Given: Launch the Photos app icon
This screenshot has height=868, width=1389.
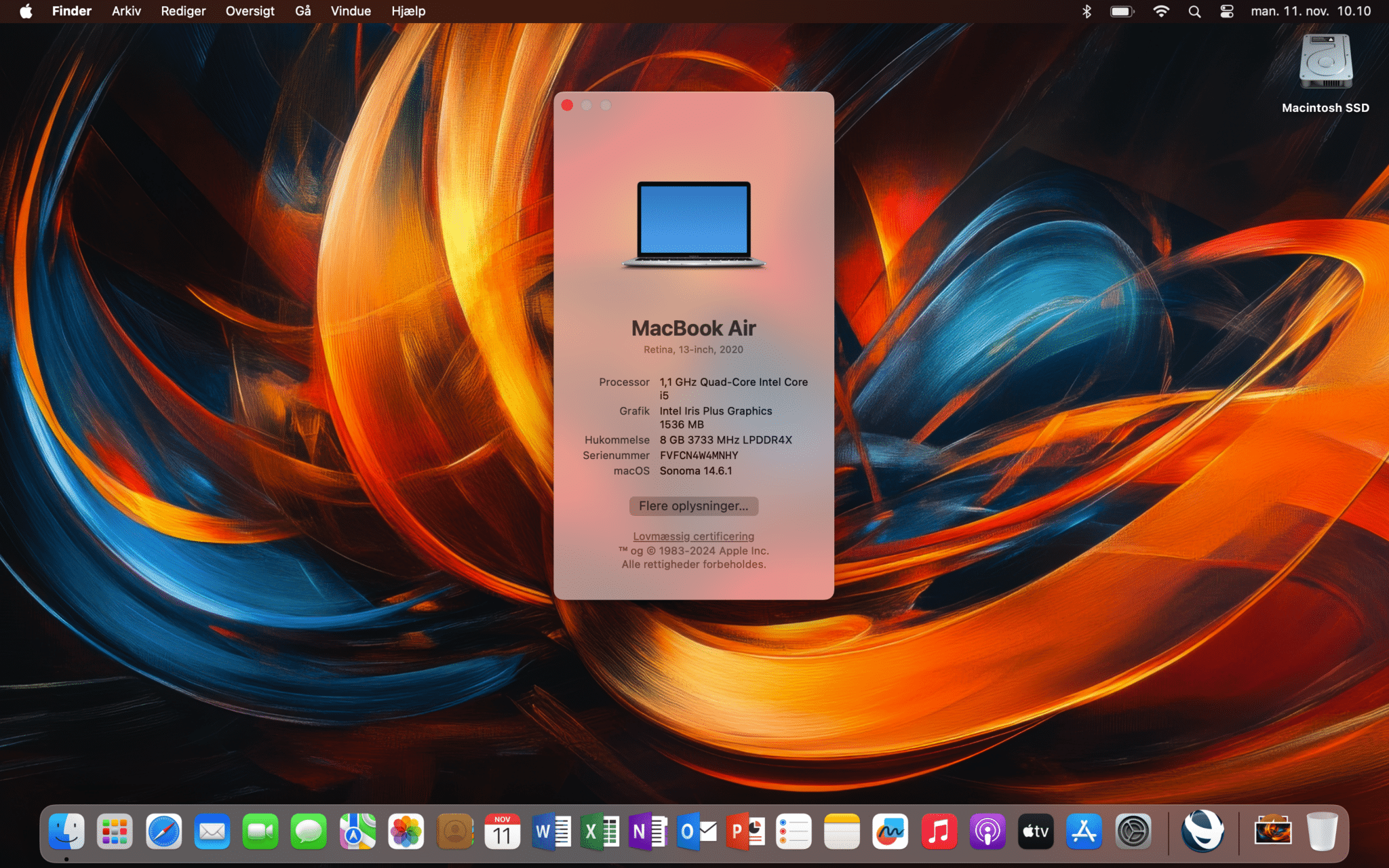Looking at the screenshot, I should (406, 831).
